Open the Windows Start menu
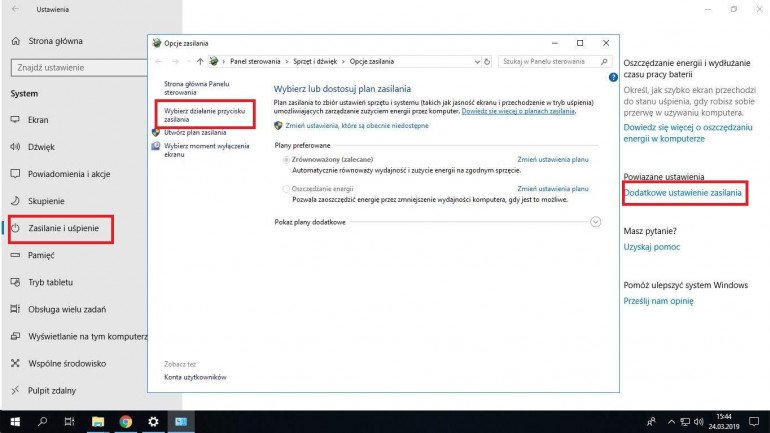The width and height of the screenshot is (770, 433). pyautogui.click(x=15, y=422)
